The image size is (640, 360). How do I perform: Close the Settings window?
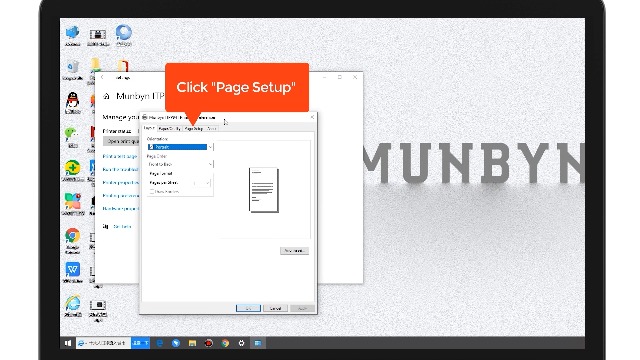(x=355, y=77)
